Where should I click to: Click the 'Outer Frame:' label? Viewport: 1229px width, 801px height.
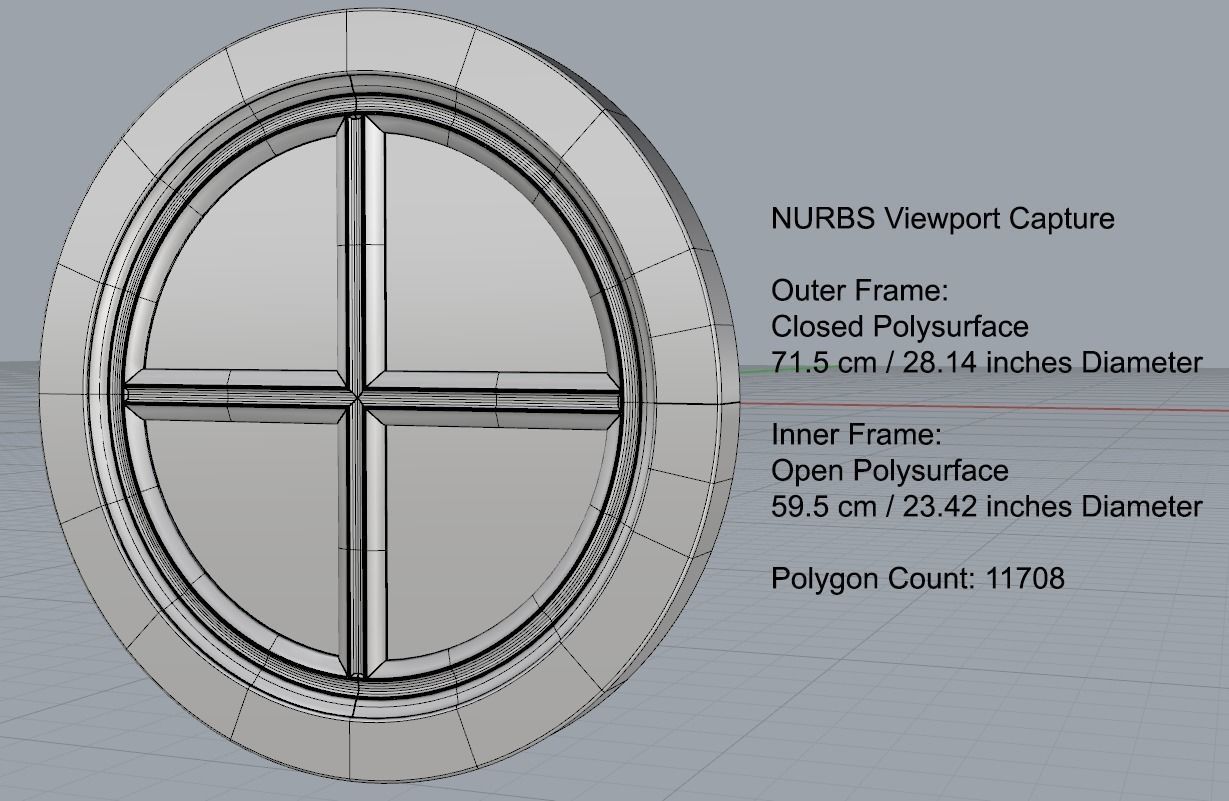coord(859,291)
